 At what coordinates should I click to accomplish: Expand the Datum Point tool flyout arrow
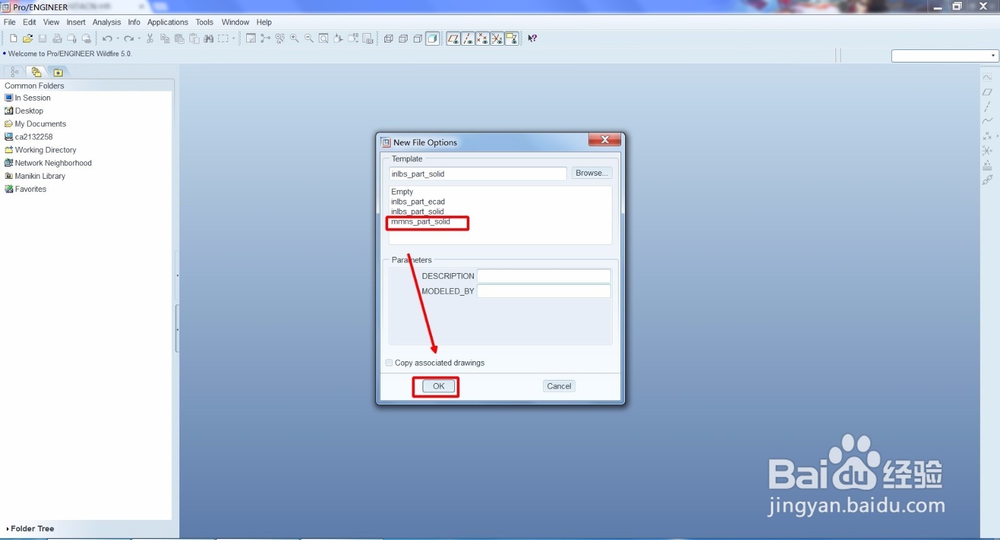(997, 136)
